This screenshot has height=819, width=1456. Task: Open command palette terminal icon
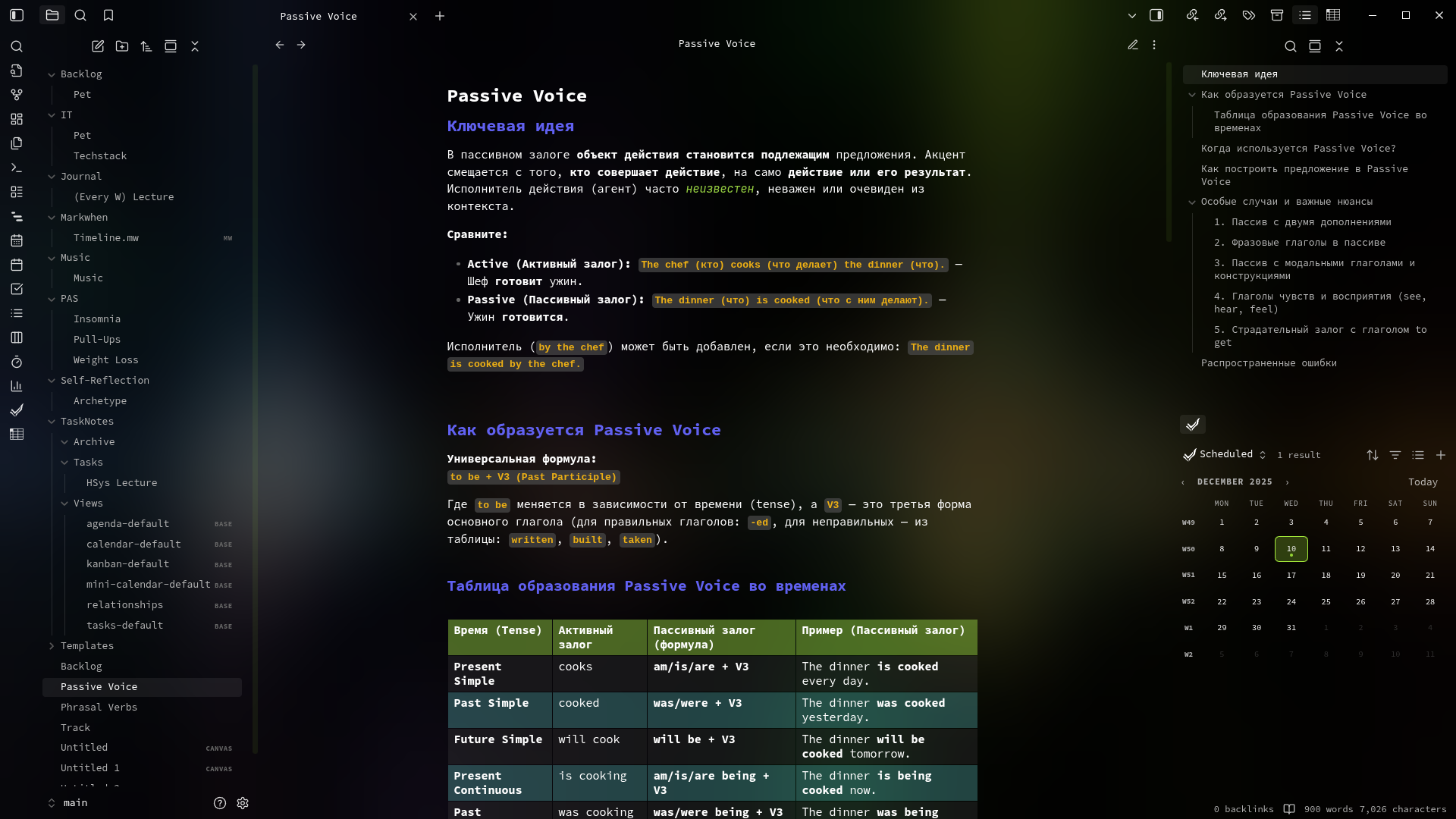17,168
